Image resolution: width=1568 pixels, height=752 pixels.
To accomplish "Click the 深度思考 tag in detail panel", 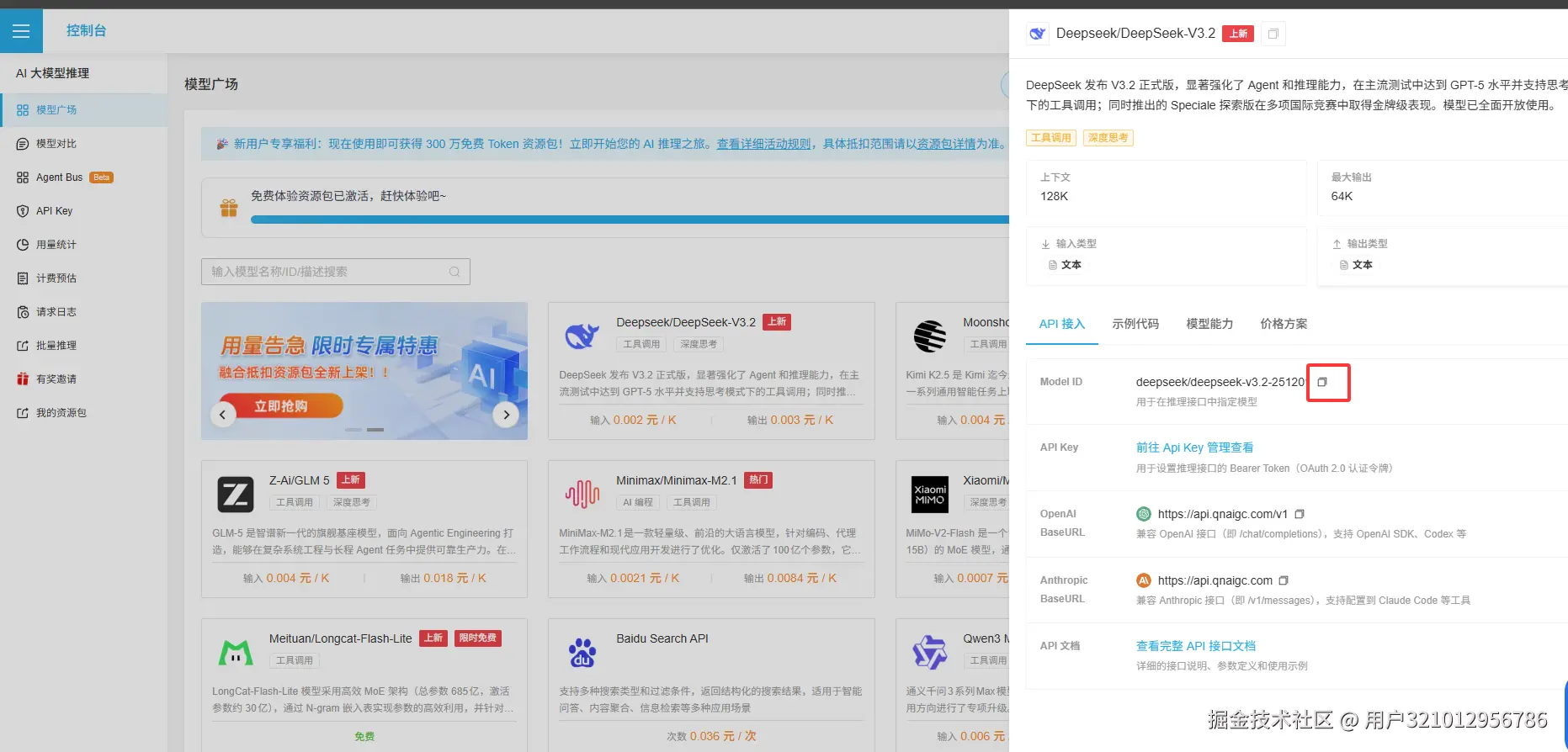I will pos(1108,138).
